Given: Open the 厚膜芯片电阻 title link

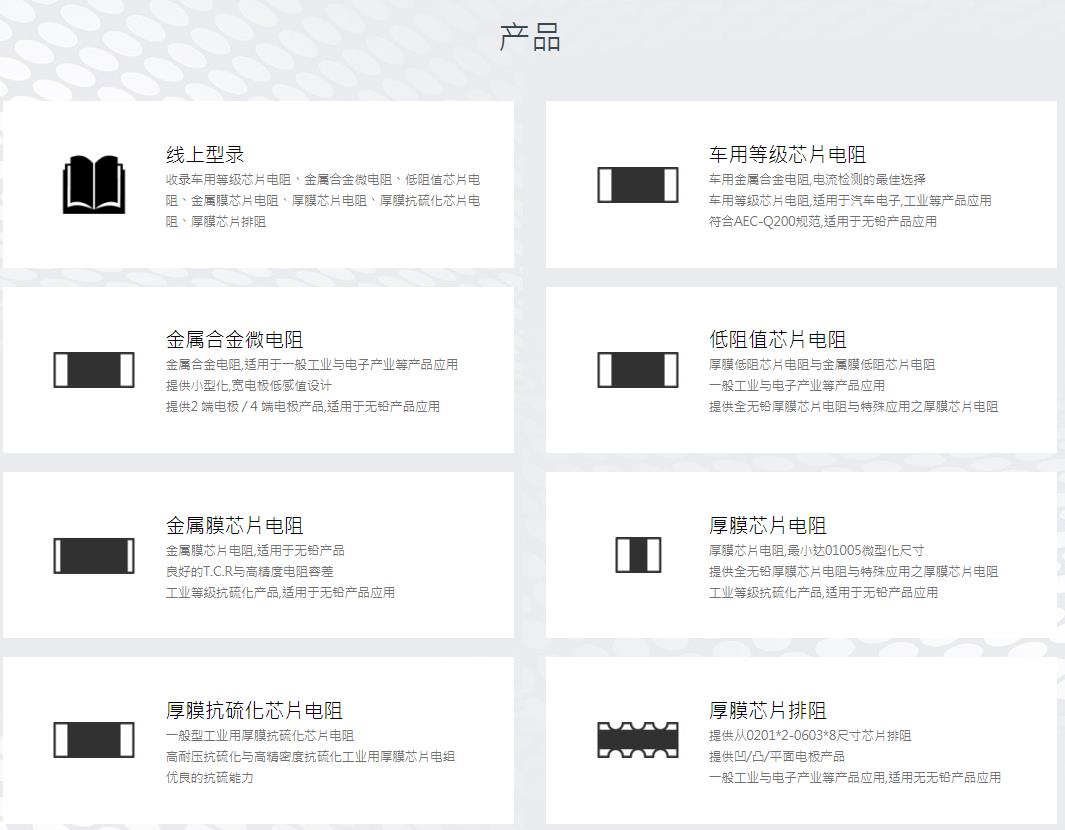Looking at the screenshot, I should tap(767, 526).
